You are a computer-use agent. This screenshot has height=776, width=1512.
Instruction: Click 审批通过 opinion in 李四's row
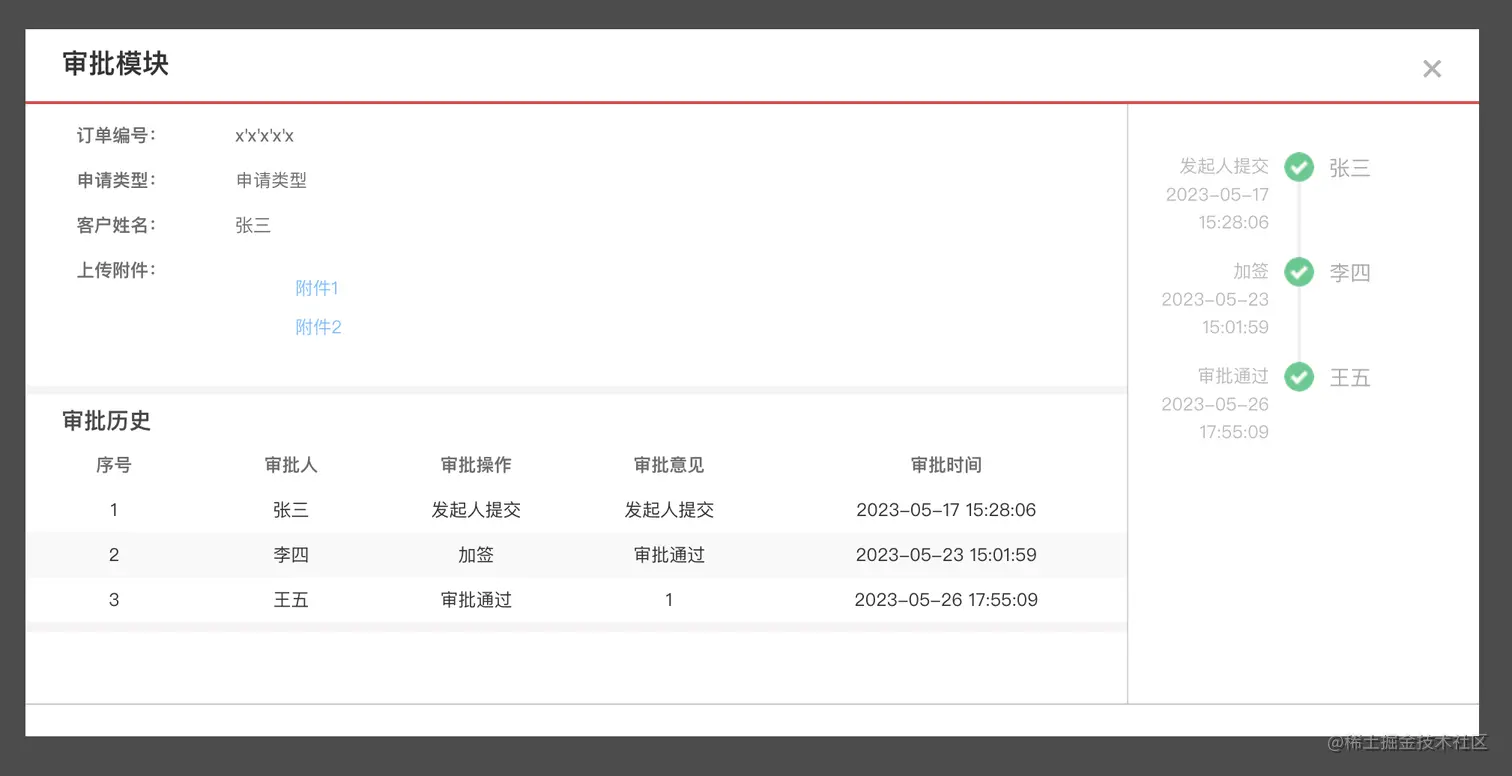pos(669,555)
